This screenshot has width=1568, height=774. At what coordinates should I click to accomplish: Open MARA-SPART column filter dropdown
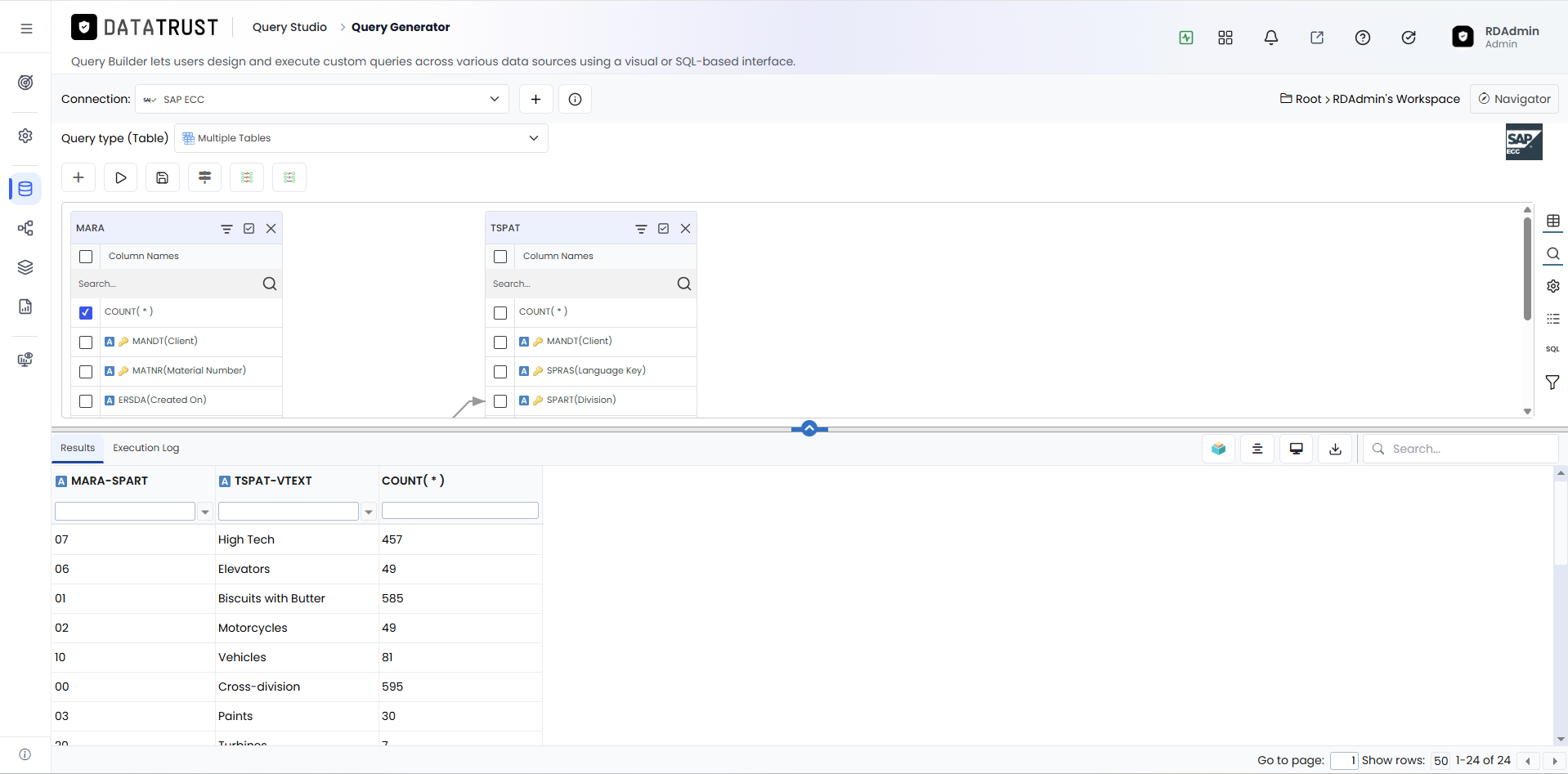205,512
